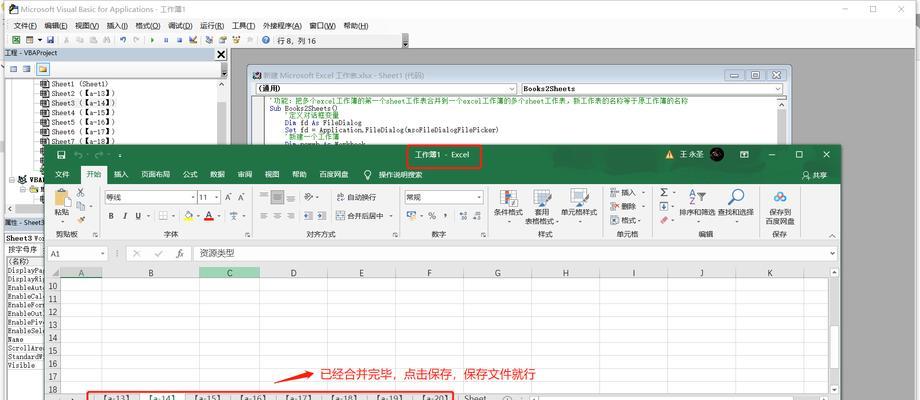
Task: Open VBA Debug menu (调试)
Action: [x=180, y=26]
